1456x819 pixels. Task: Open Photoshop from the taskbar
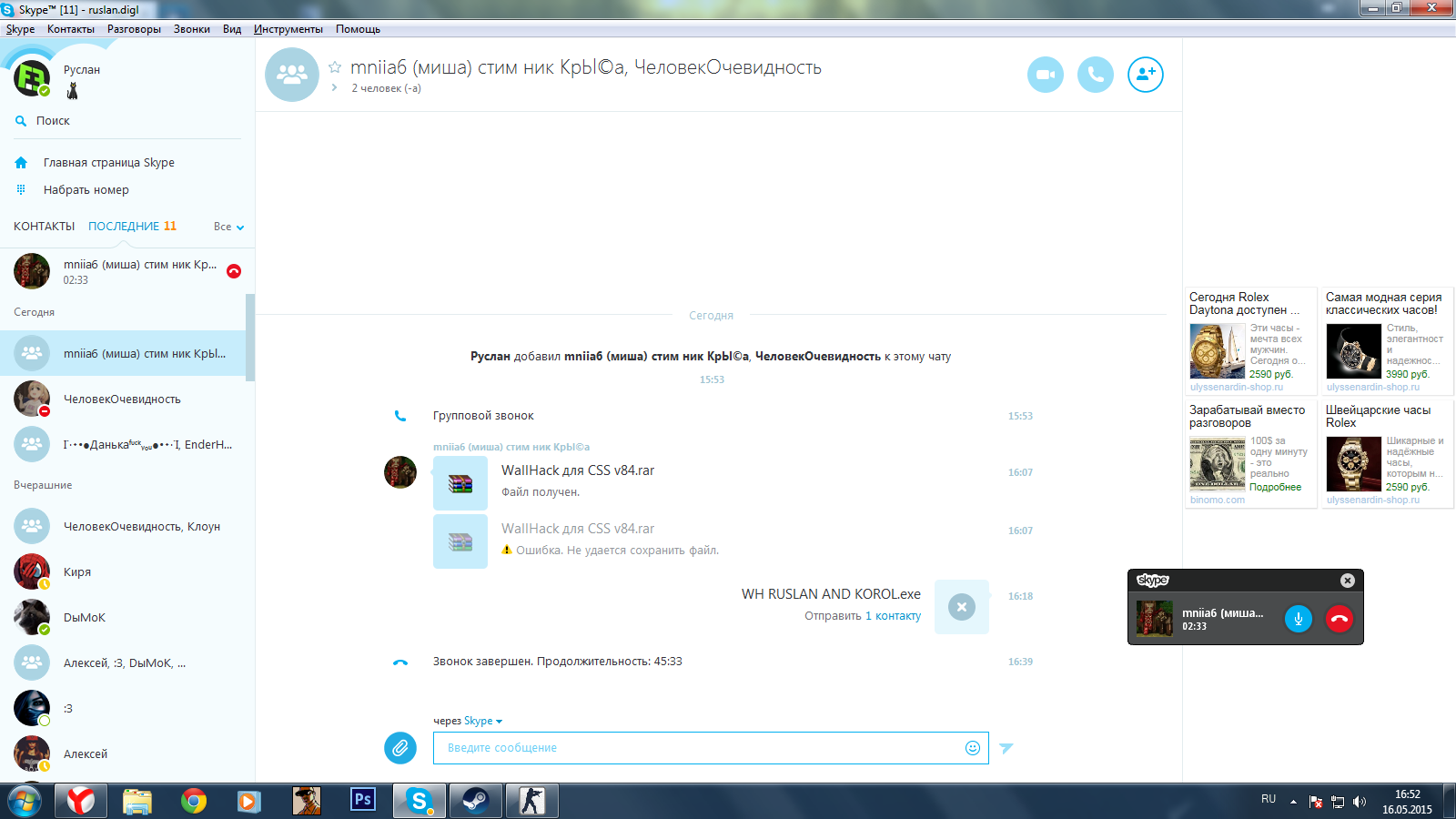point(363,801)
